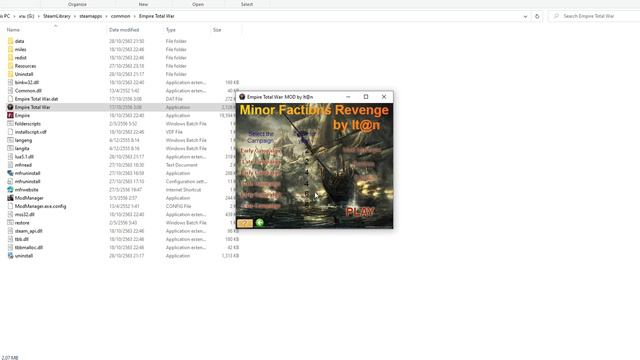Click Empire Total War breadcrumb segment
The width and height of the screenshot is (640, 360).
[x=157, y=16]
